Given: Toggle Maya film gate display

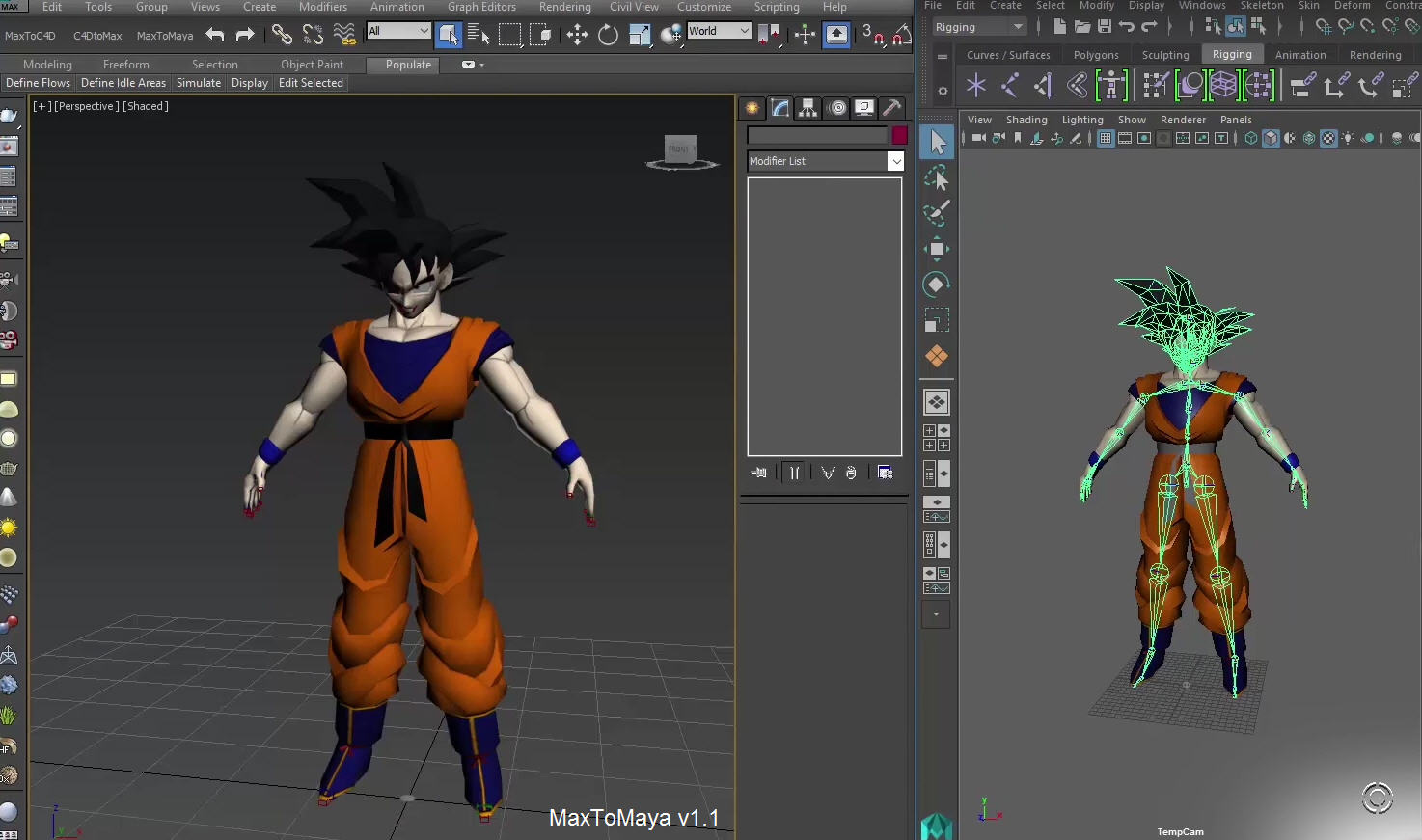Looking at the screenshot, I should (1125, 139).
